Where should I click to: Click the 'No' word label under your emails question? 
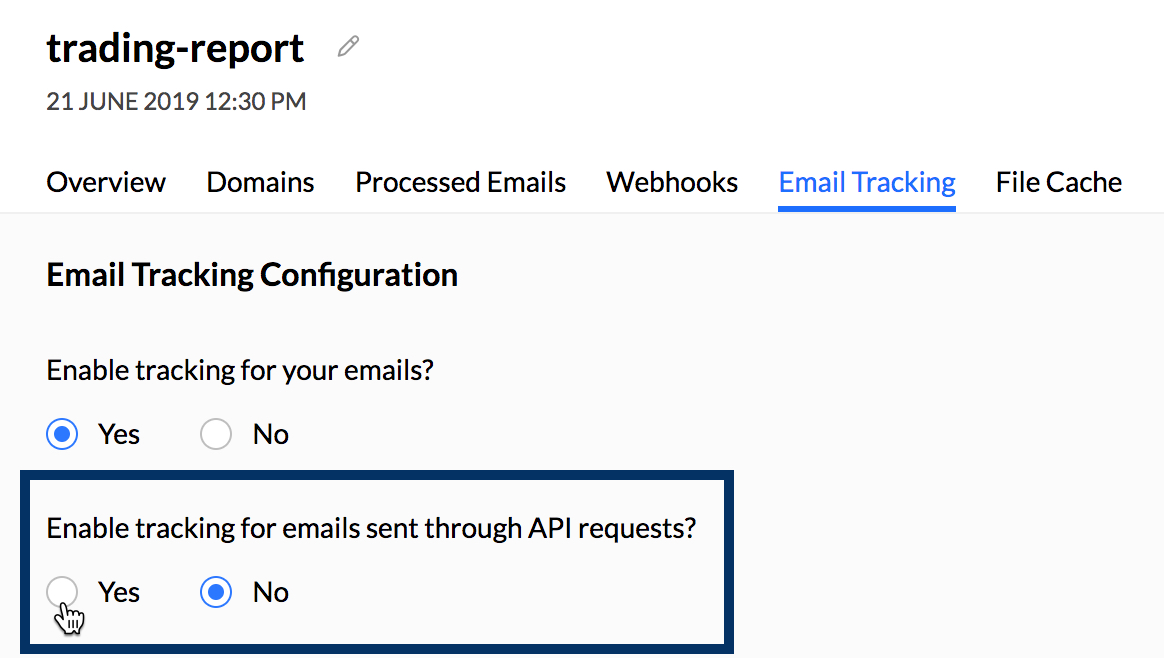point(270,434)
